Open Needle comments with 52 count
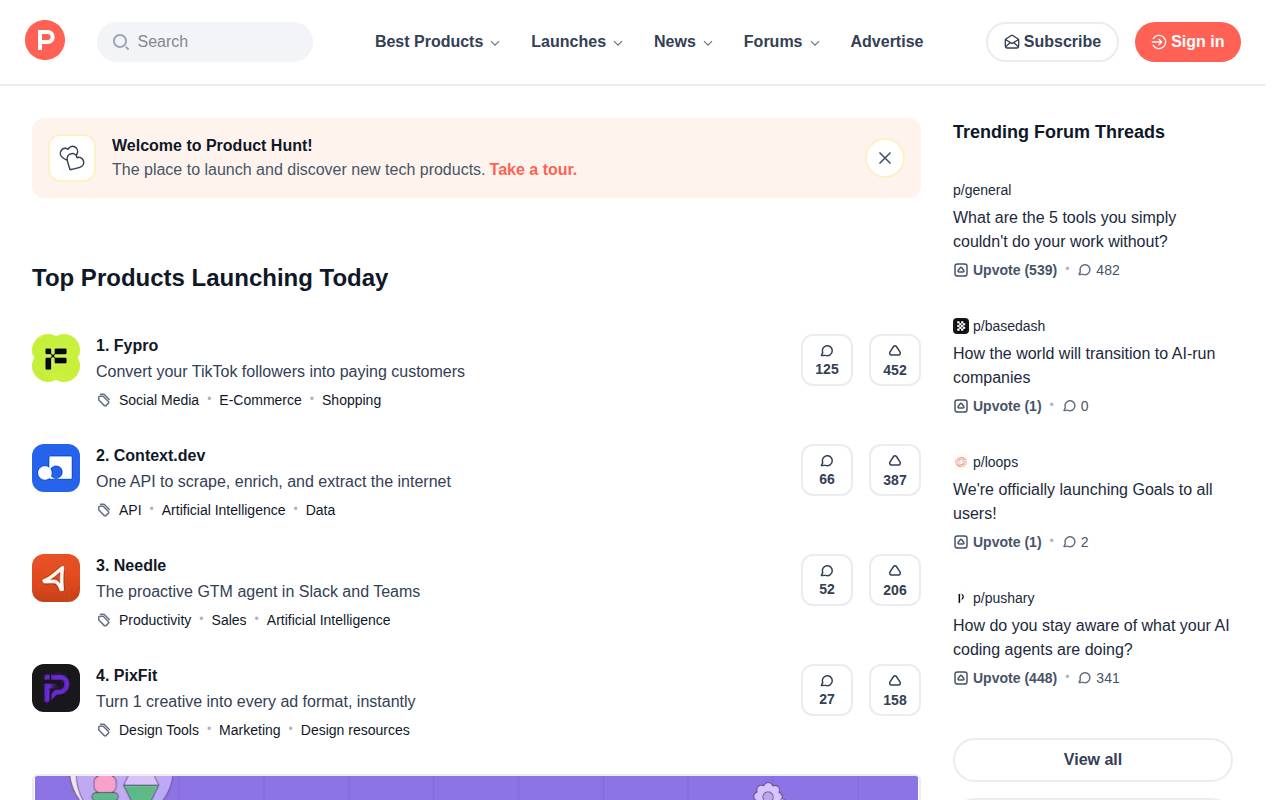This screenshot has width=1280, height=800. pos(827,580)
